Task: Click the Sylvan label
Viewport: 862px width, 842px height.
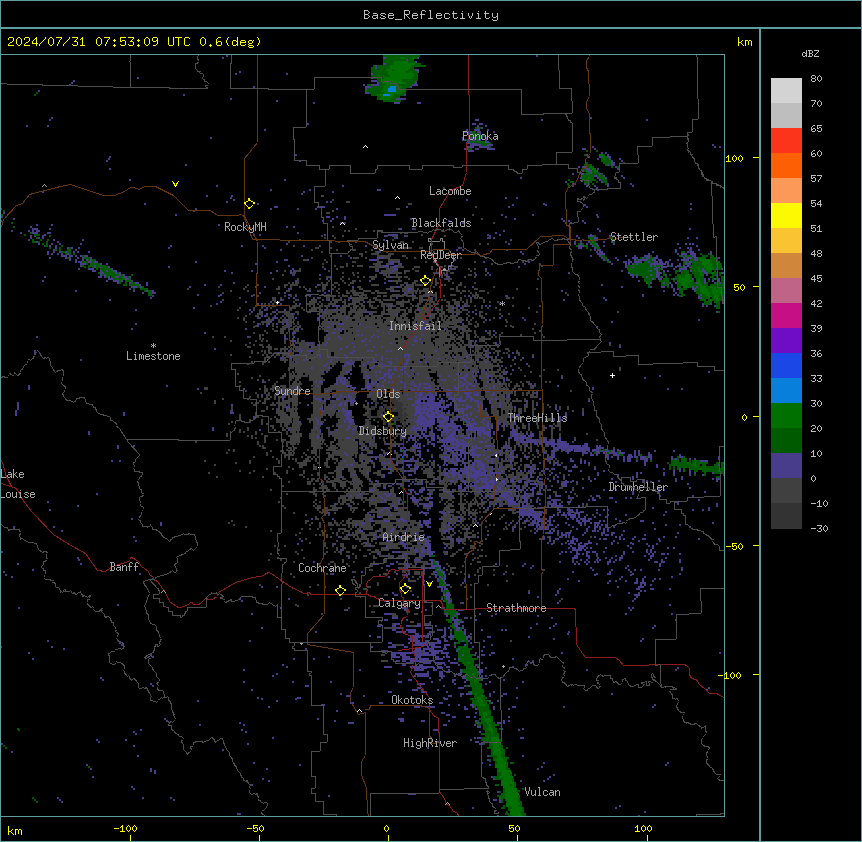Action: click(x=390, y=245)
